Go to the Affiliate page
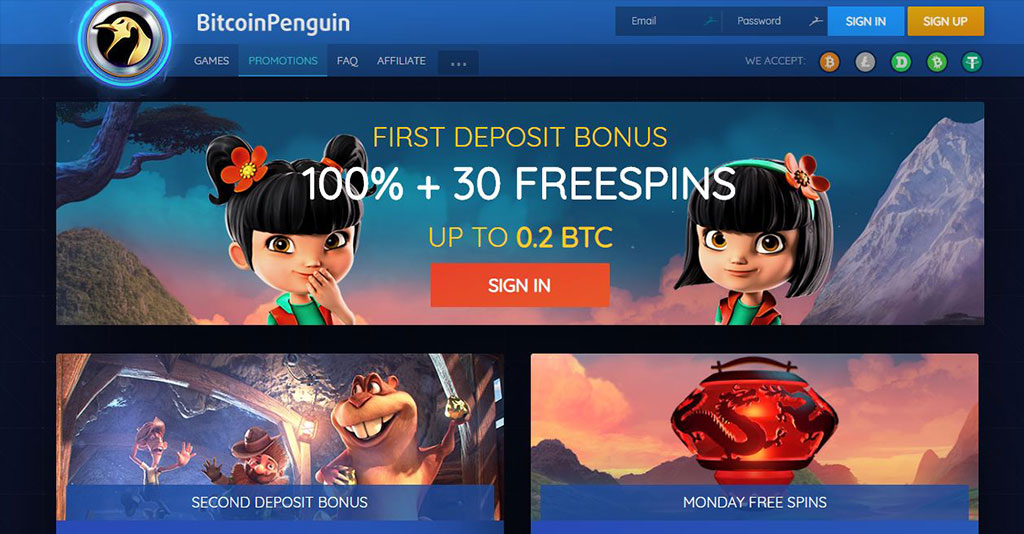This screenshot has height=534, width=1024. click(401, 61)
